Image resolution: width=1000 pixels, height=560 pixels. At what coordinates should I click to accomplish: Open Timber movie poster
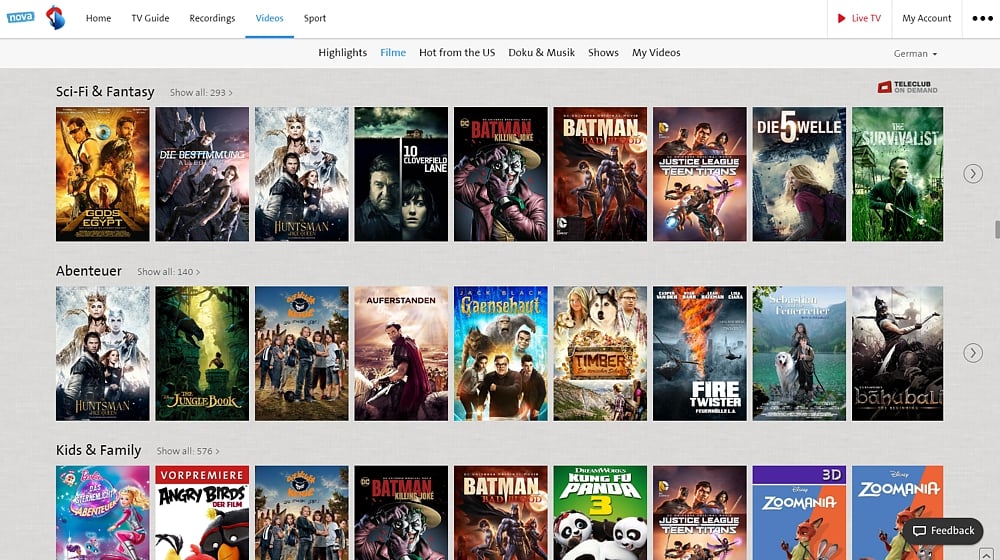(x=600, y=353)
